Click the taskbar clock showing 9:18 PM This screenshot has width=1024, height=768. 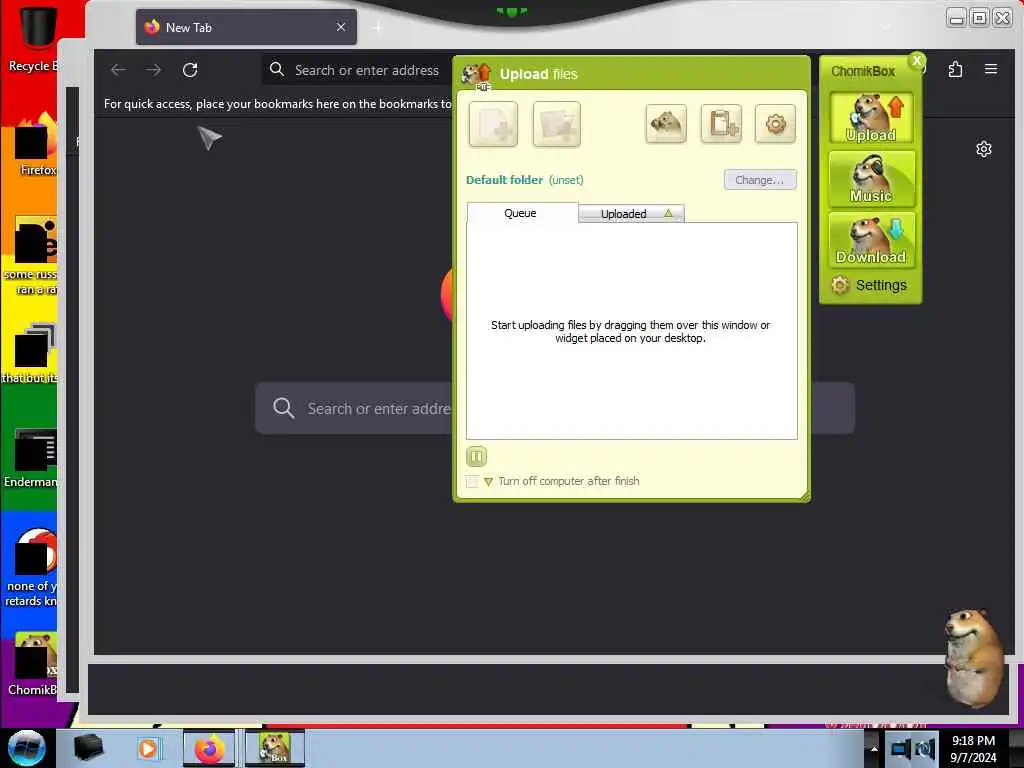[x=973, y=749]
